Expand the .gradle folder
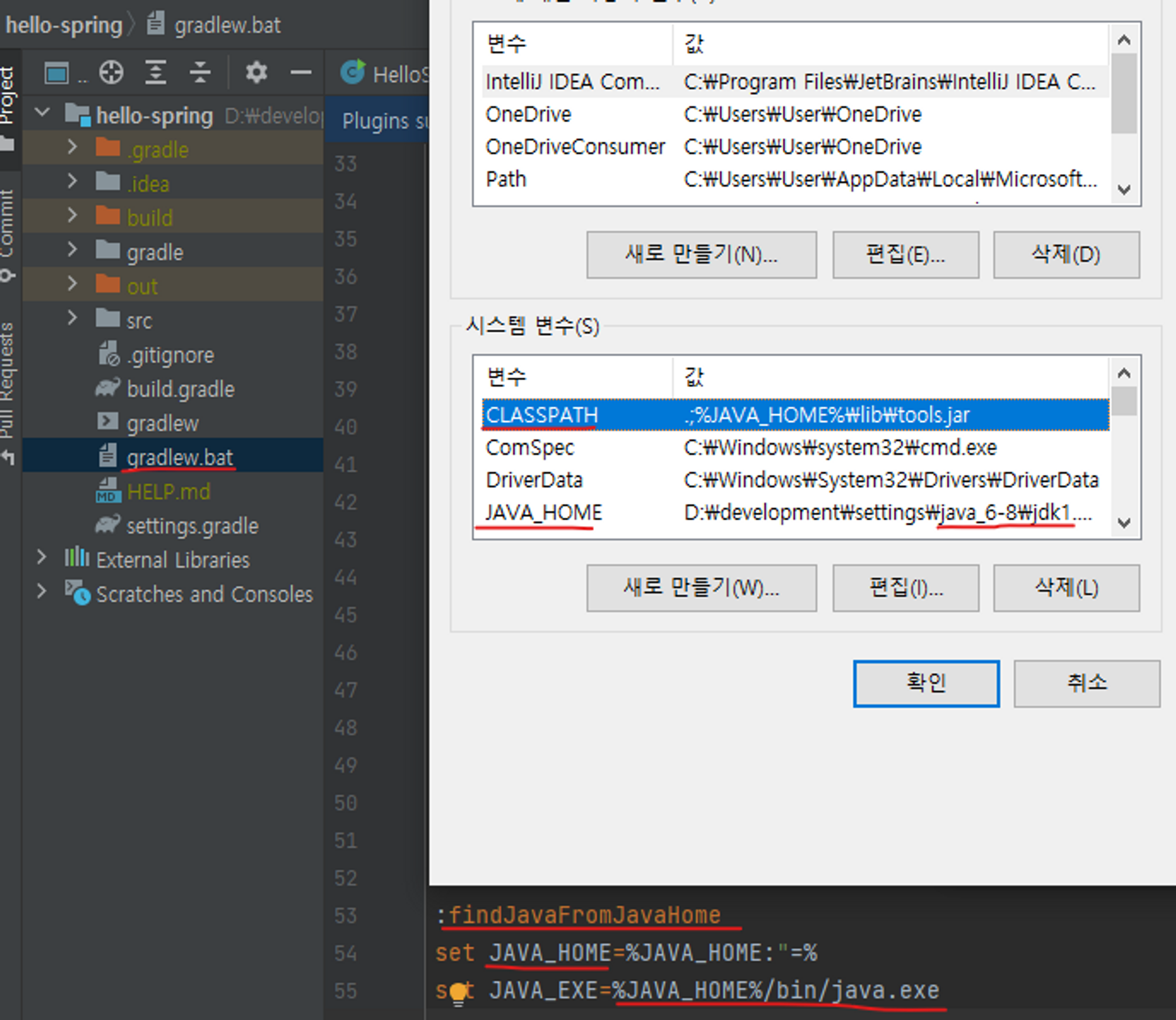 pos(72,147)
